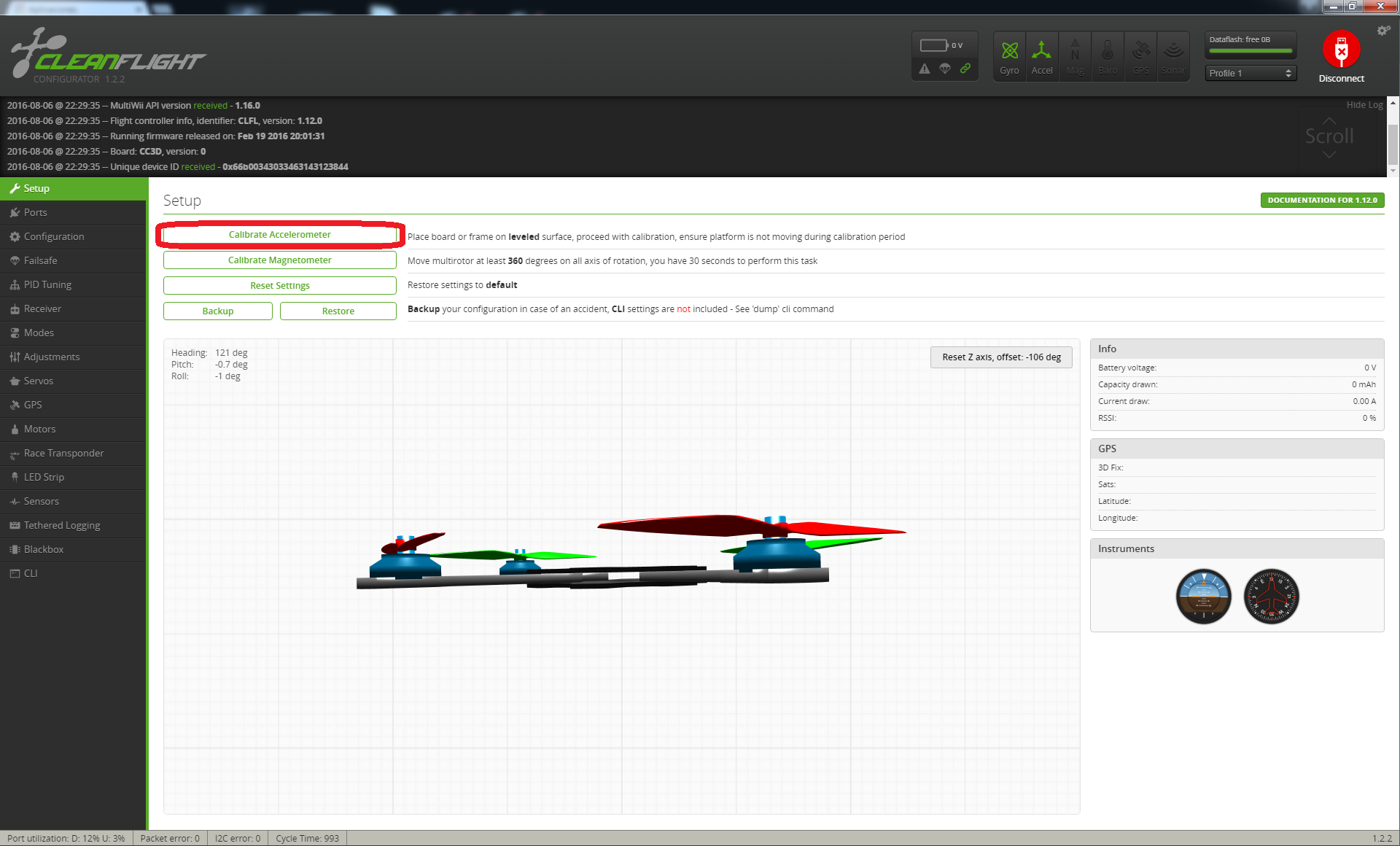The width and height of the screenshot is (1400, 846).
Task: Click the settings gear icon at top right
Action: click(x=1383, y=31)
